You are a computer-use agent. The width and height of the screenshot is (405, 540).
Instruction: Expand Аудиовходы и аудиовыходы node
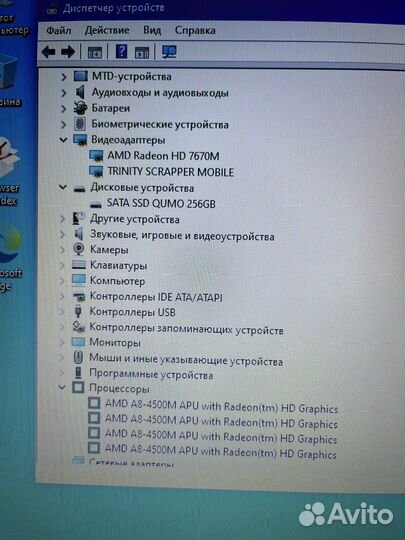click(x=63, y=93)
